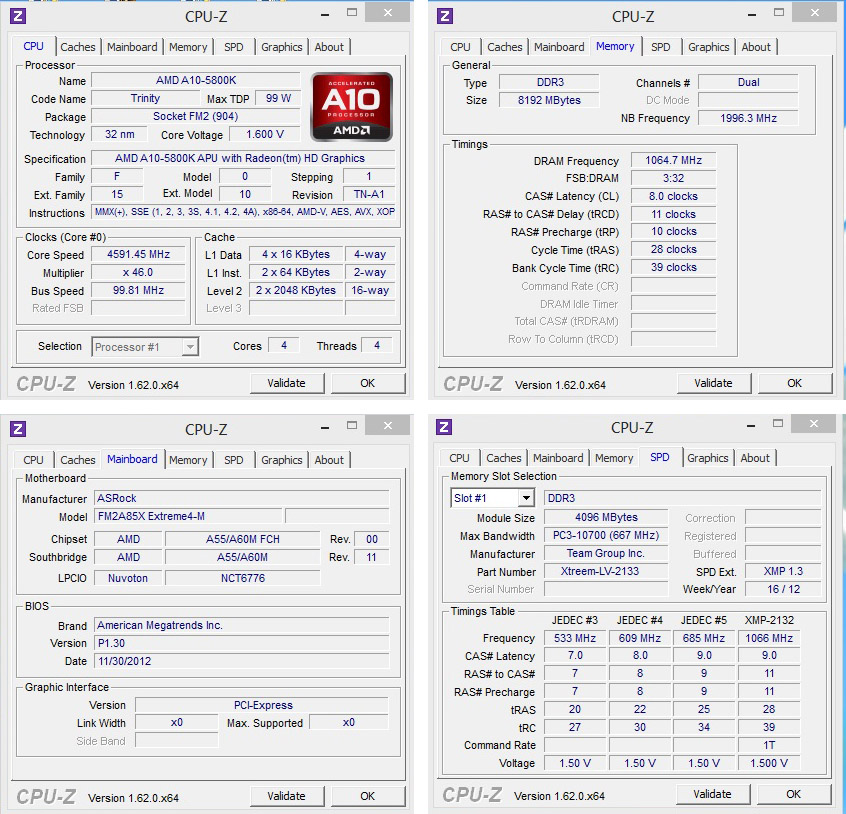The image size is (846, 814).
Task: Click the CPU-Z logo icon in the Mainboard window
Action: click(18, 429)
